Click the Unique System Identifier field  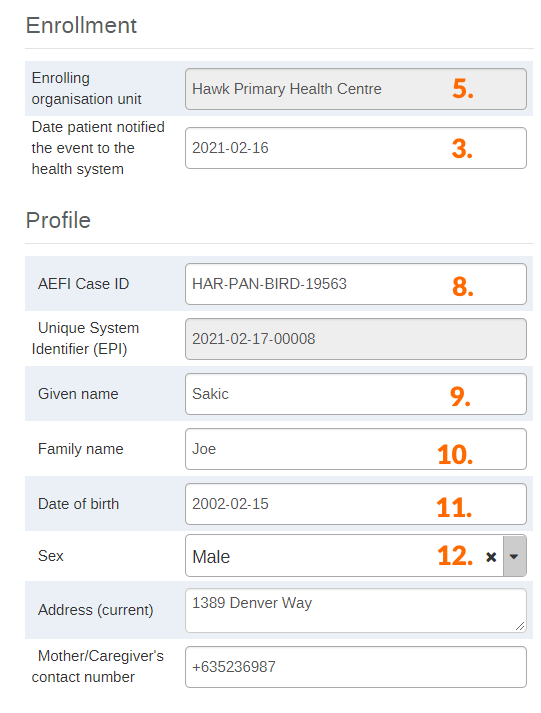356,339
